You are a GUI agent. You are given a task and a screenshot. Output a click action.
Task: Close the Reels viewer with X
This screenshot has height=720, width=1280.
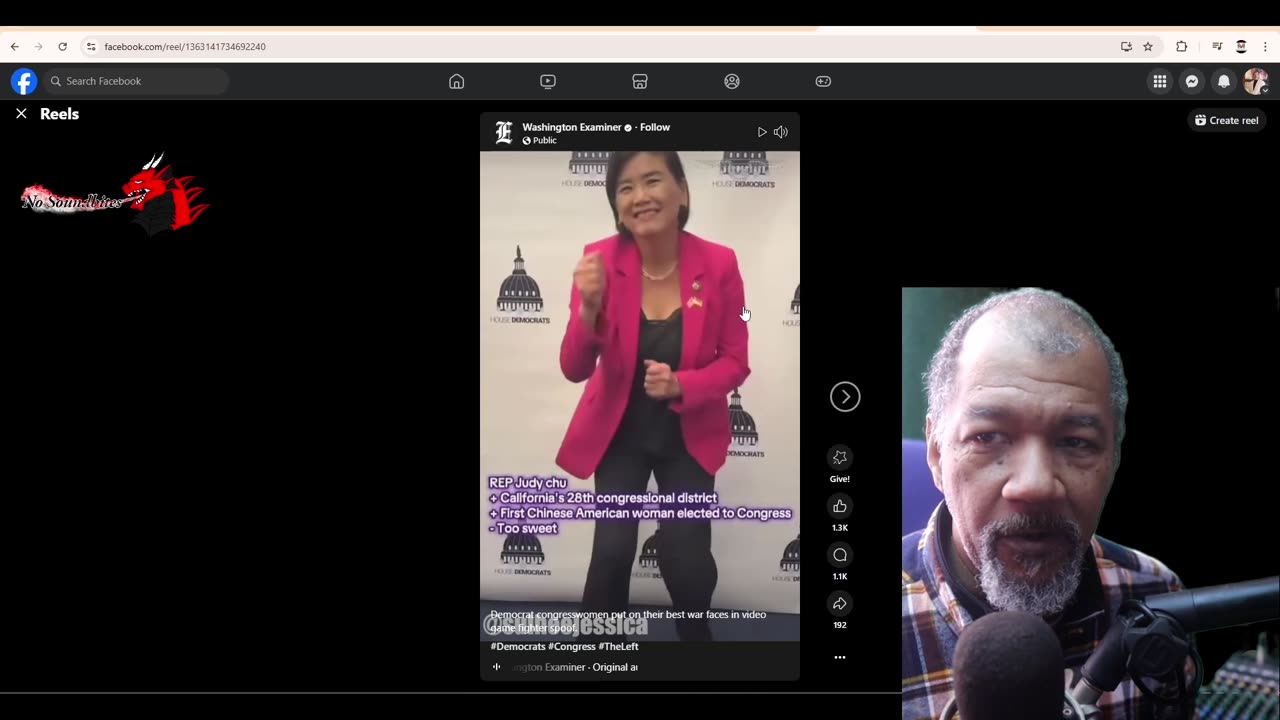point(21,114)
